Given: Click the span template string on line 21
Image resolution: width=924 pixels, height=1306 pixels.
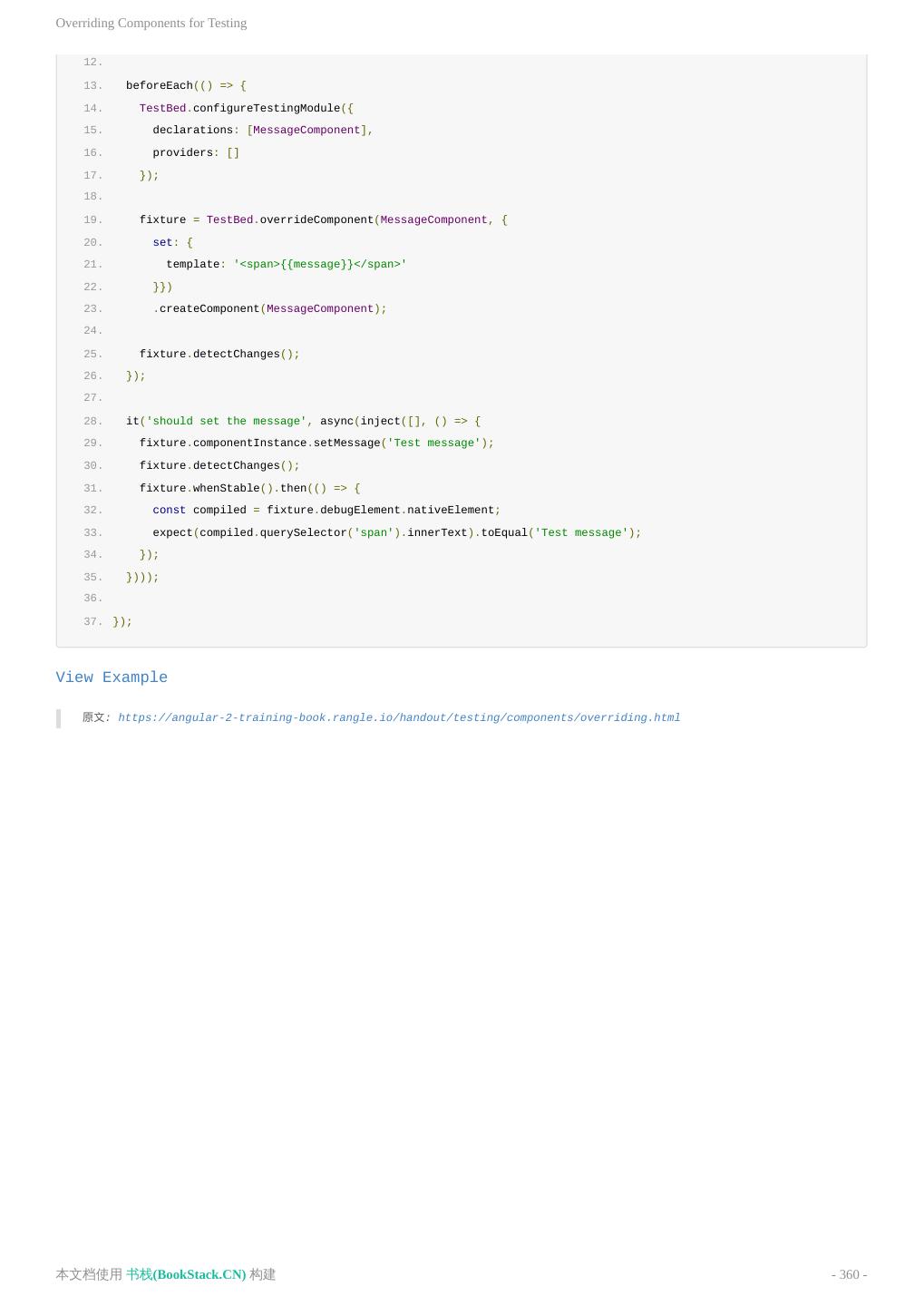Looking at the screenshot, I should coord(320,264).
